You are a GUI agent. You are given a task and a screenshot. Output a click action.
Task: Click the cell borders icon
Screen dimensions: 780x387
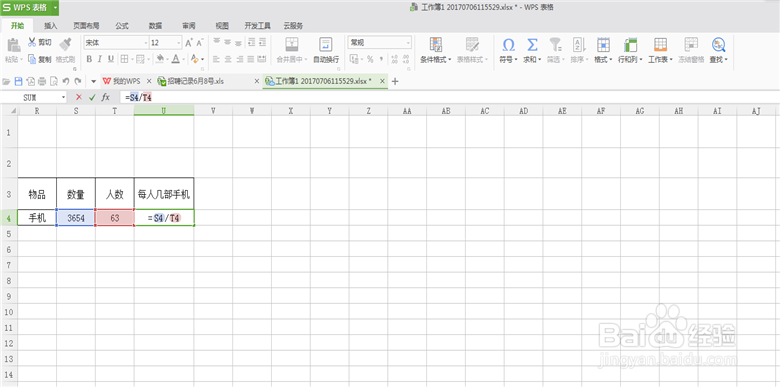pyautogui.click(x=124, y=59)
